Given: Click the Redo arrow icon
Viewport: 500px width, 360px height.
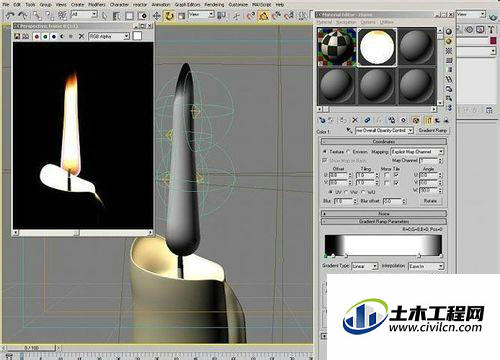Looking at the screenshot, I should click(x=23, y=15).
